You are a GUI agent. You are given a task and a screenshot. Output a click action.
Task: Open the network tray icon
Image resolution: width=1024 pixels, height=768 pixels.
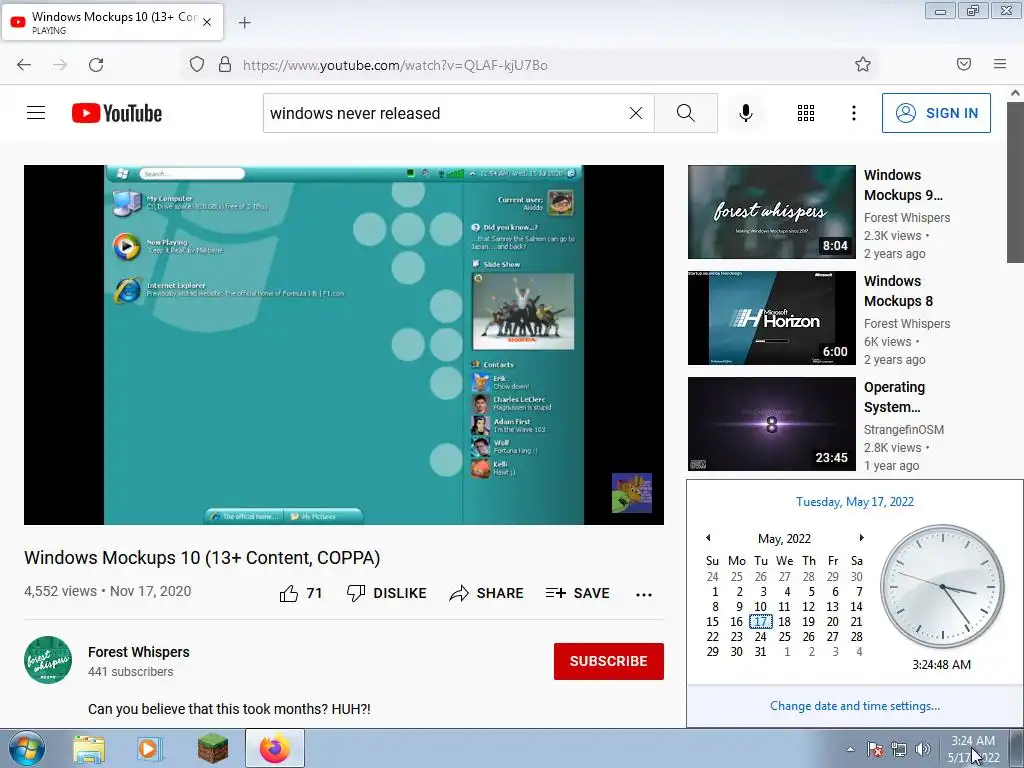pos(899,749)
